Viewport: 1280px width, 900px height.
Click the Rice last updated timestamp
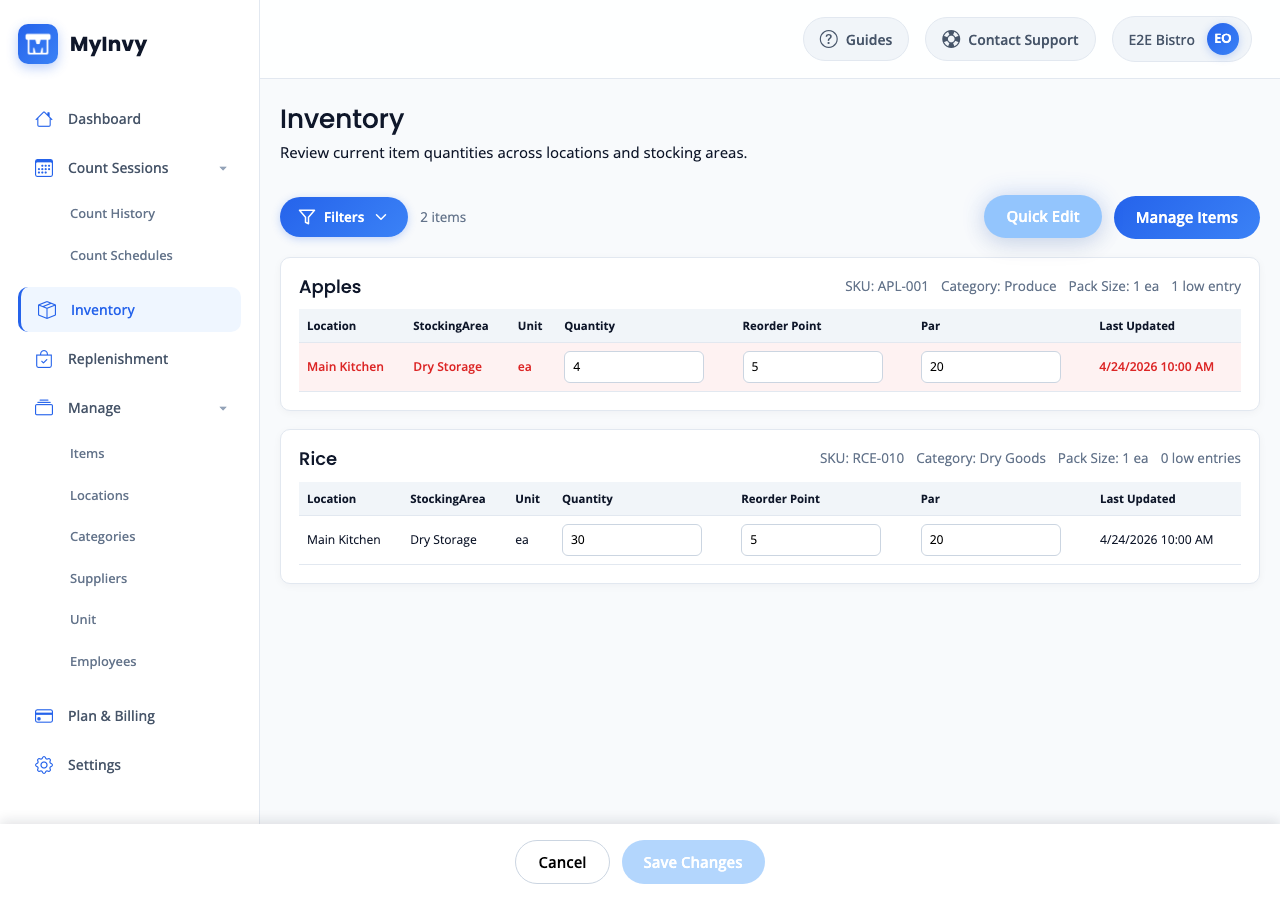click(x=1156, y=540)
